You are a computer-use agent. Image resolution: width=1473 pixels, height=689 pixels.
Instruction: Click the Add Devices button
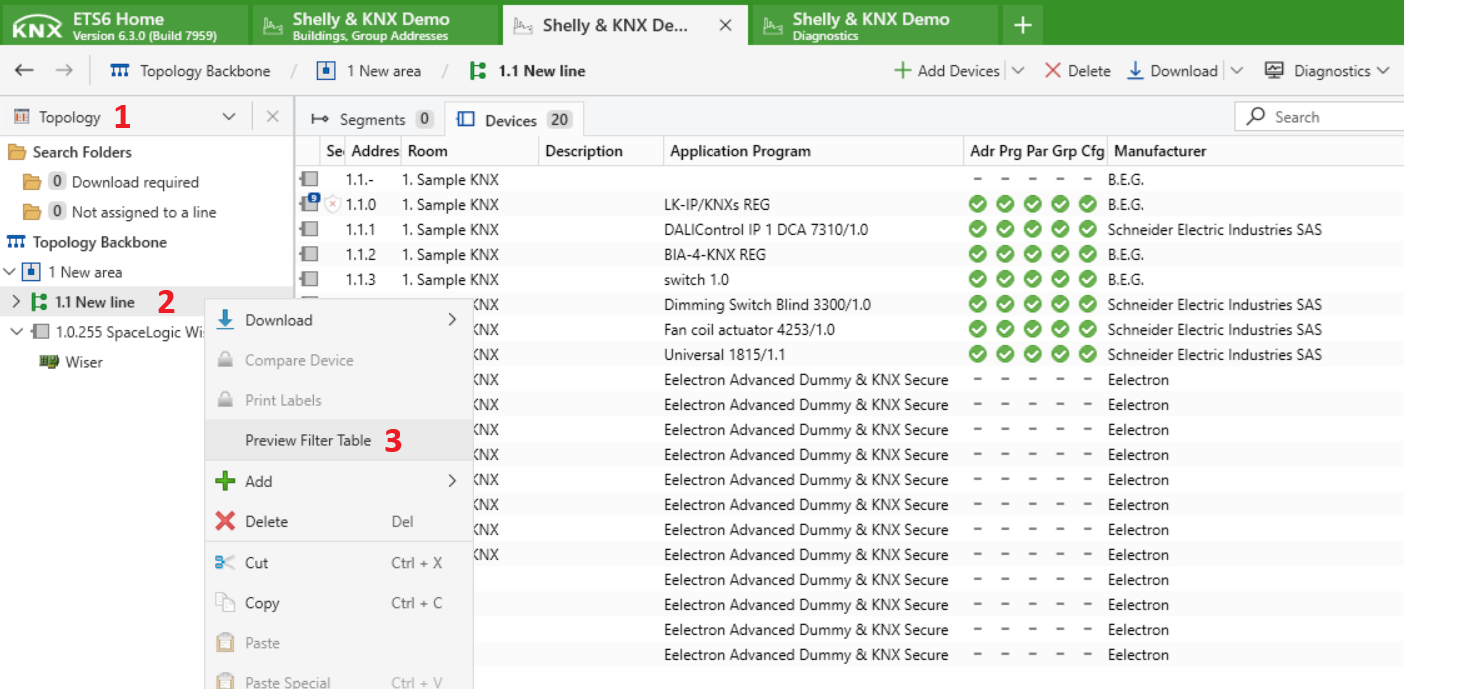(946, 71)
